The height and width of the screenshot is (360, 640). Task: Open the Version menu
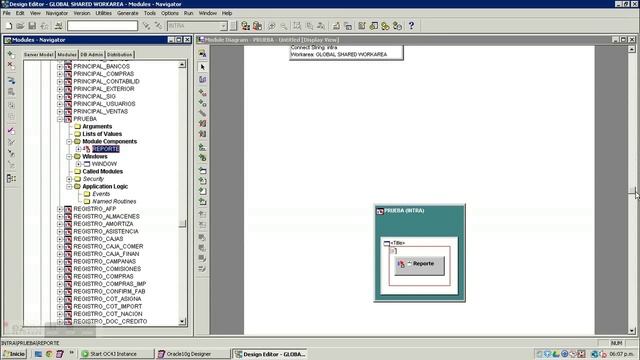[82, 13]
